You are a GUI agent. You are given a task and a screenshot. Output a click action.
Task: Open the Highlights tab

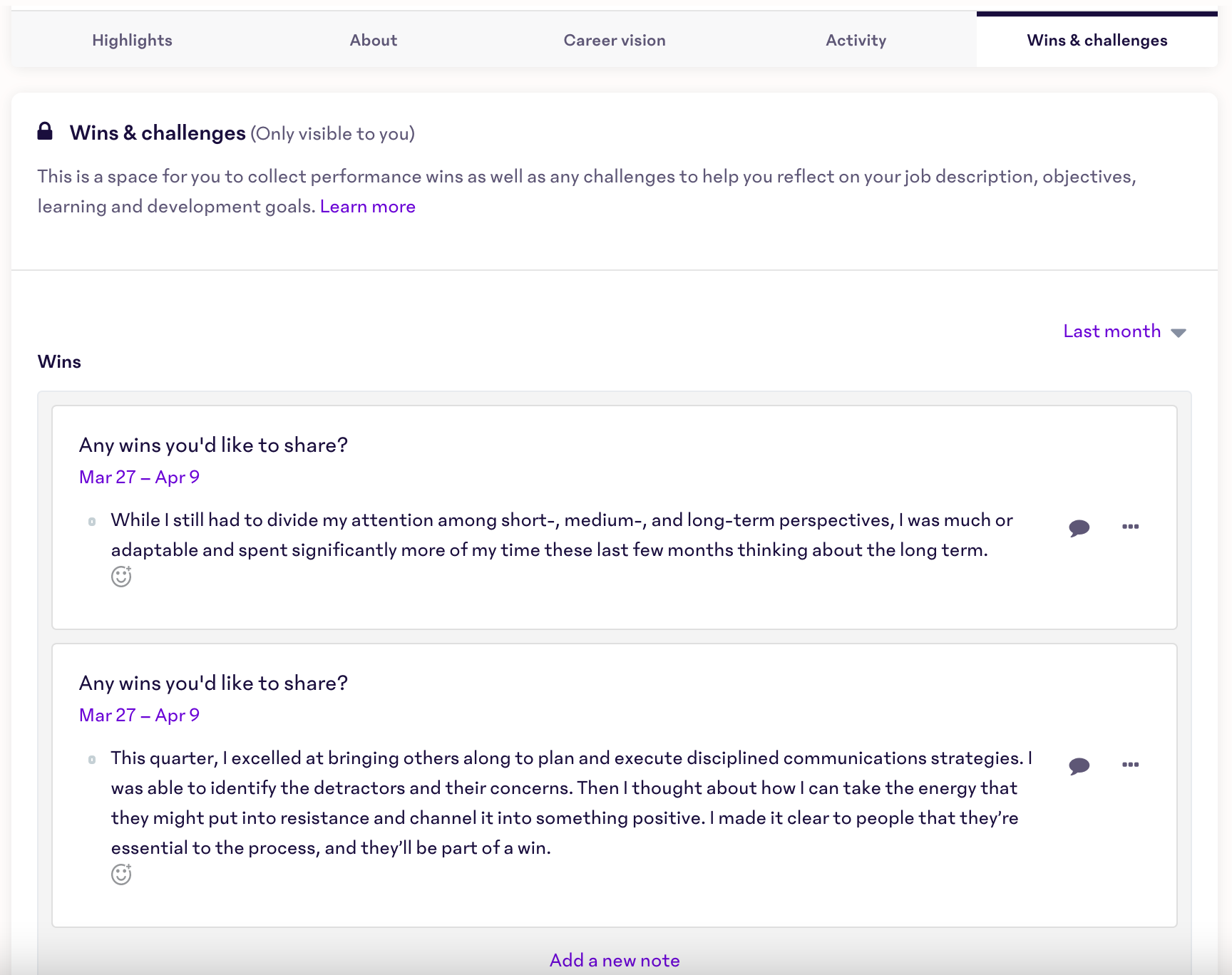132,41
